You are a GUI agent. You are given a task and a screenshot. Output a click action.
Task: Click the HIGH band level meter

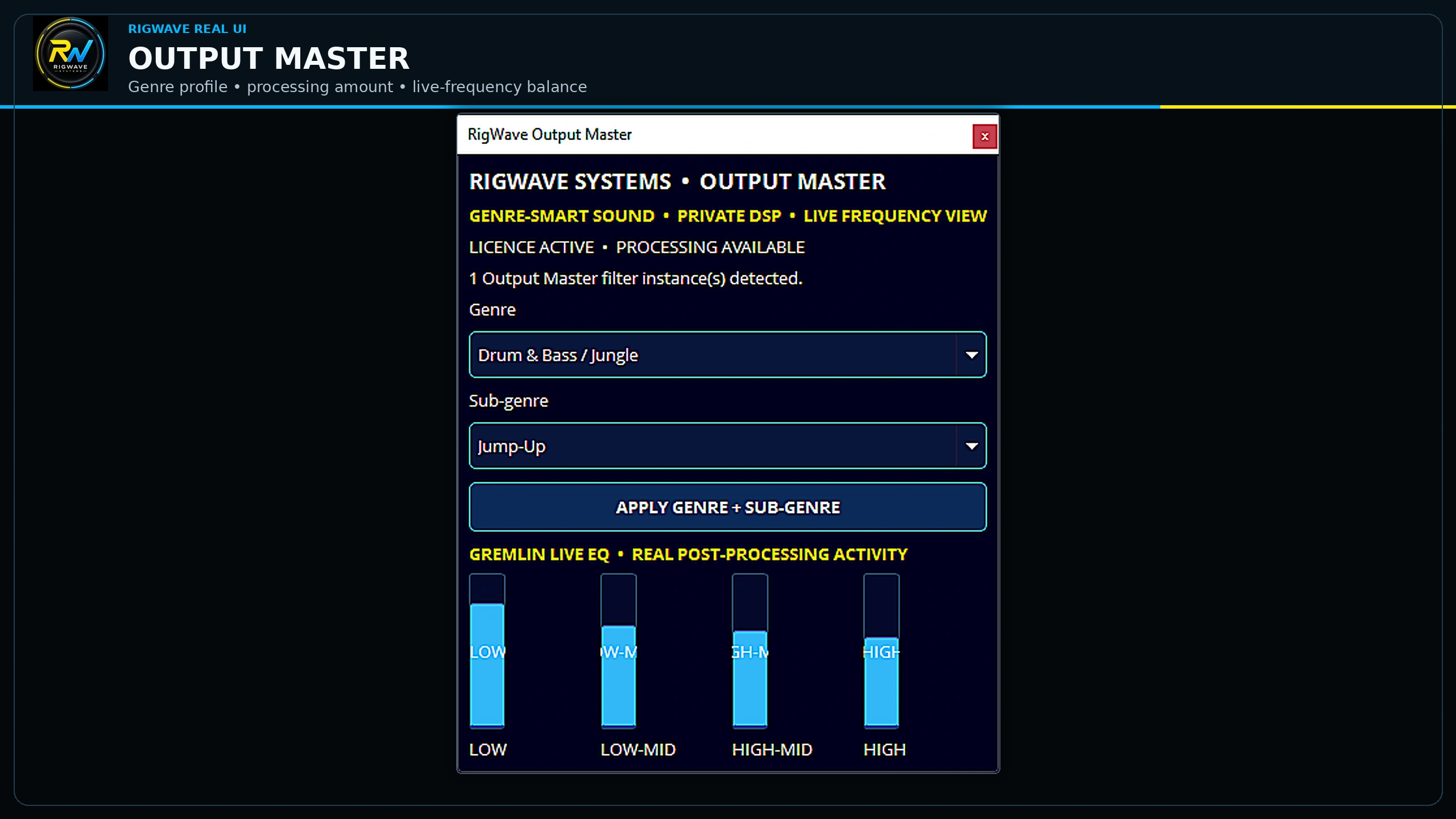[x=881, y=651]
